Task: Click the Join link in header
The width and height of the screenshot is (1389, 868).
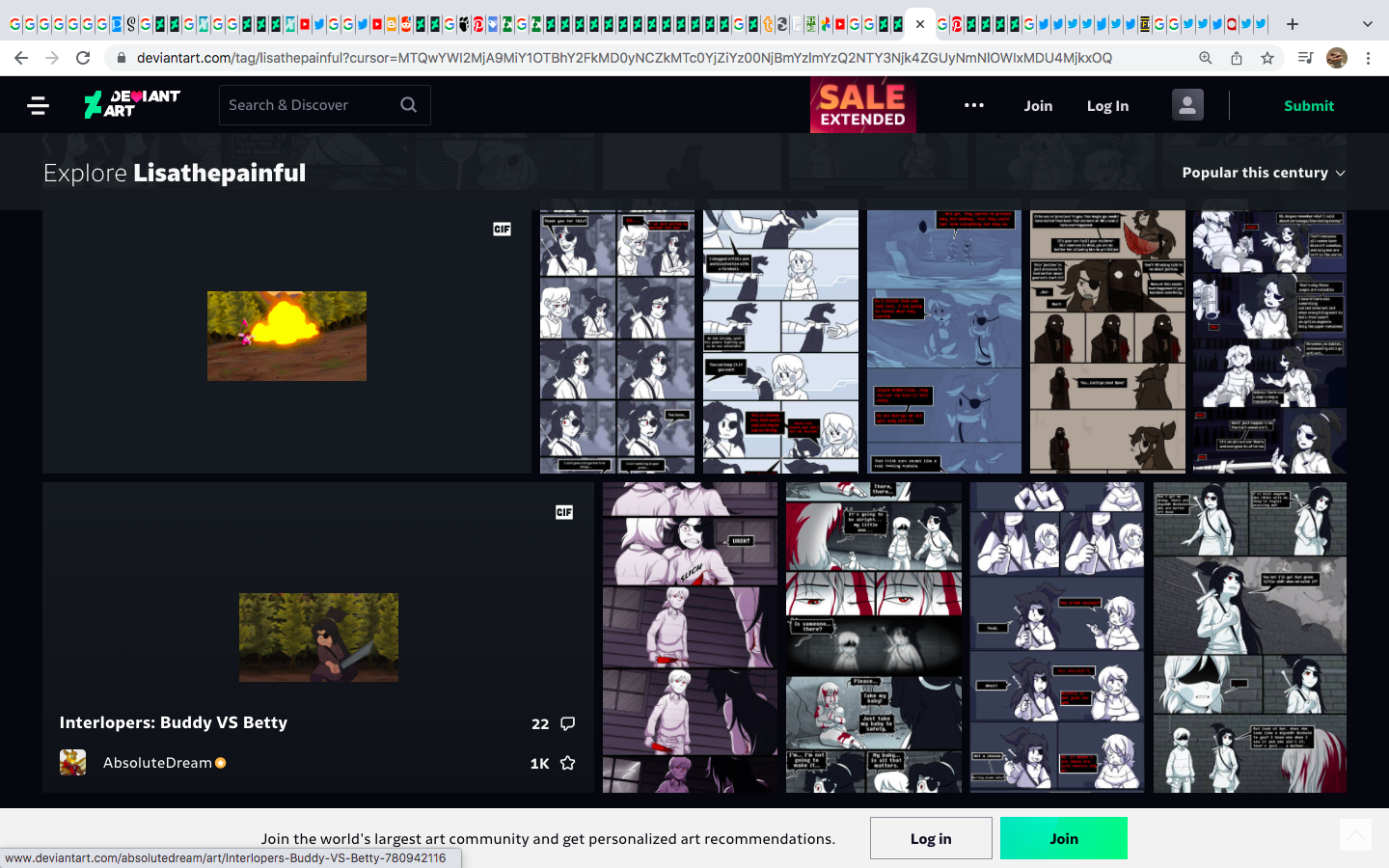Action: 1038,106
